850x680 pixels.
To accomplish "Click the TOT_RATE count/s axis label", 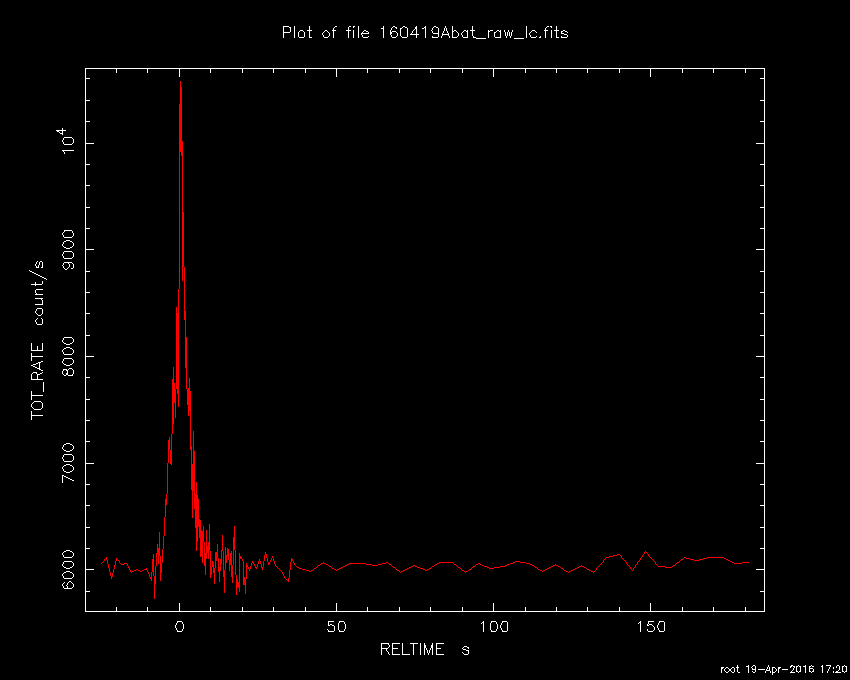I will coord(38,340).
